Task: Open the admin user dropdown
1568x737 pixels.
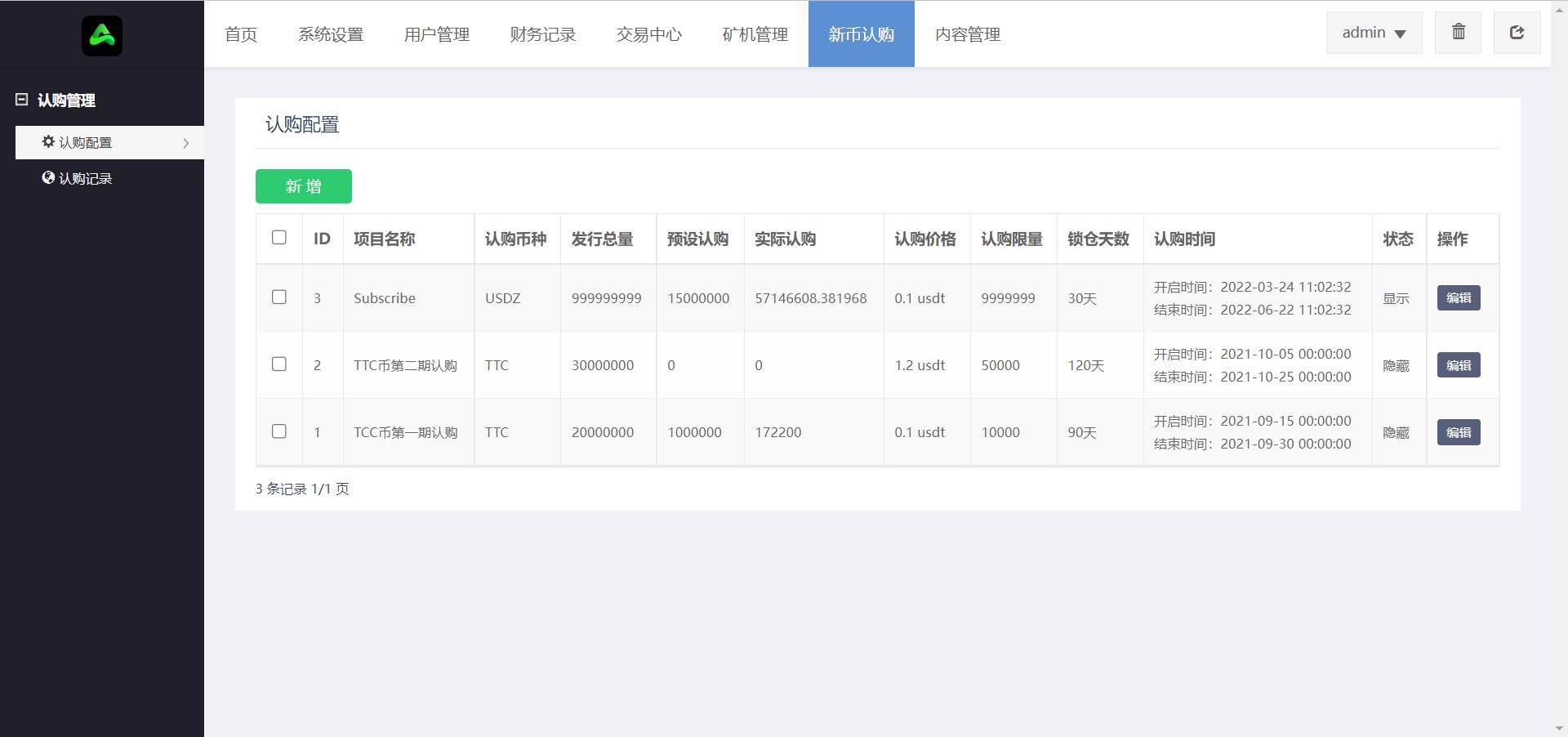Action: tap(1374, 33)
